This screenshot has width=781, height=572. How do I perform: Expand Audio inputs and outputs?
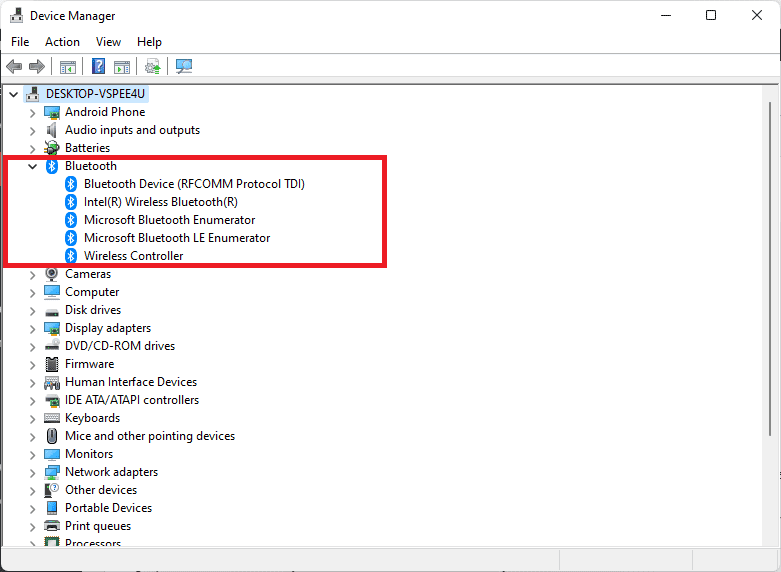click(32, 131)
